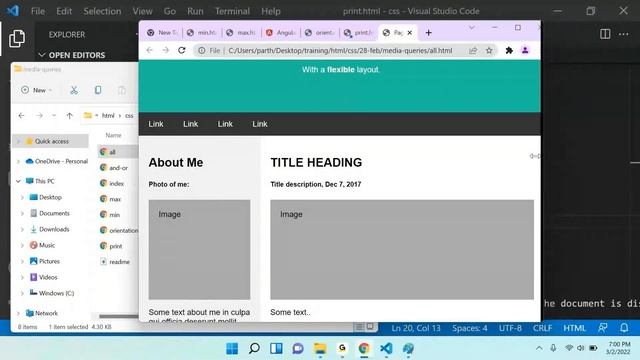Open Chrome from taskbar
The width and height of the screenshot is (640, 360).
(364, 348)
